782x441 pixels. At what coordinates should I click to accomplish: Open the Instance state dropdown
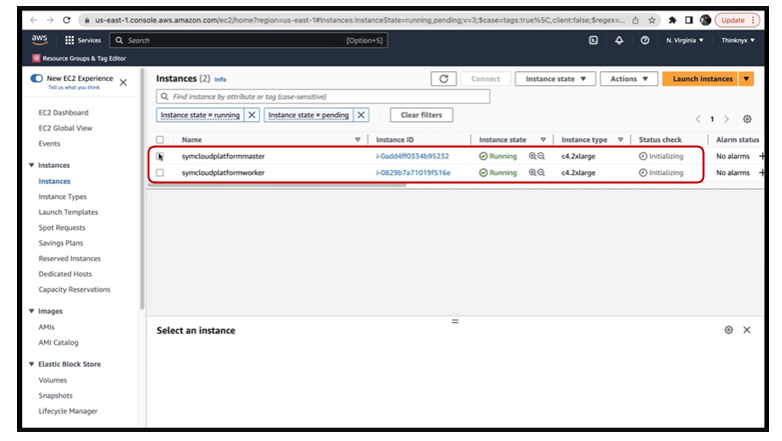click(x=555, y=79)
